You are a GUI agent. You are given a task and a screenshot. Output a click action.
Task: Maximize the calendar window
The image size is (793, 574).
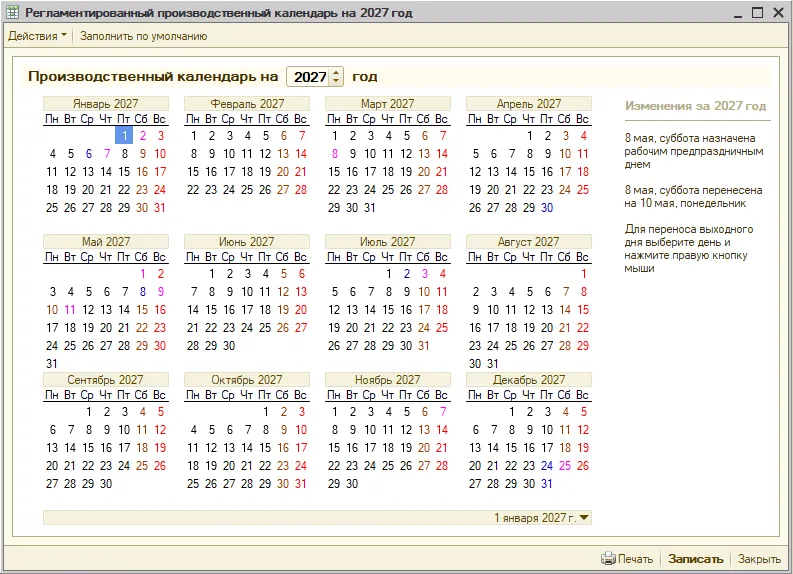[758, 13]
